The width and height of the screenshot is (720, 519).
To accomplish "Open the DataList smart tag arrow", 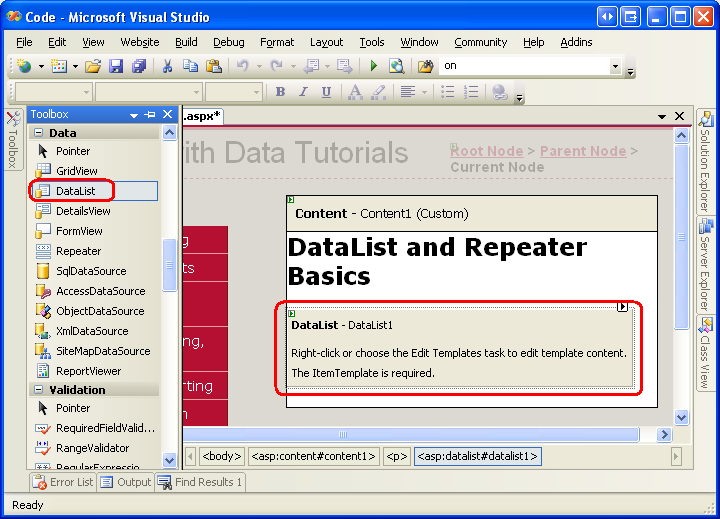I will pyautogui.click(x=623, y=307).
